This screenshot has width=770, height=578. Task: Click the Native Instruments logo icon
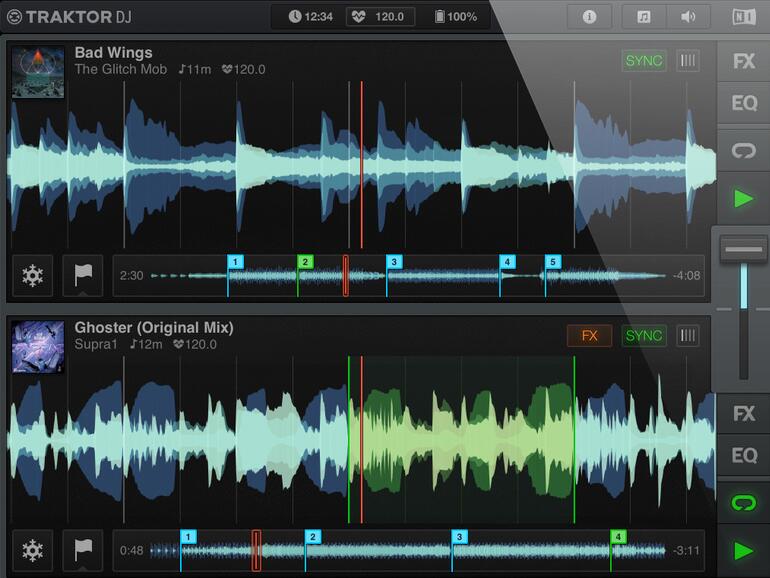744,17
